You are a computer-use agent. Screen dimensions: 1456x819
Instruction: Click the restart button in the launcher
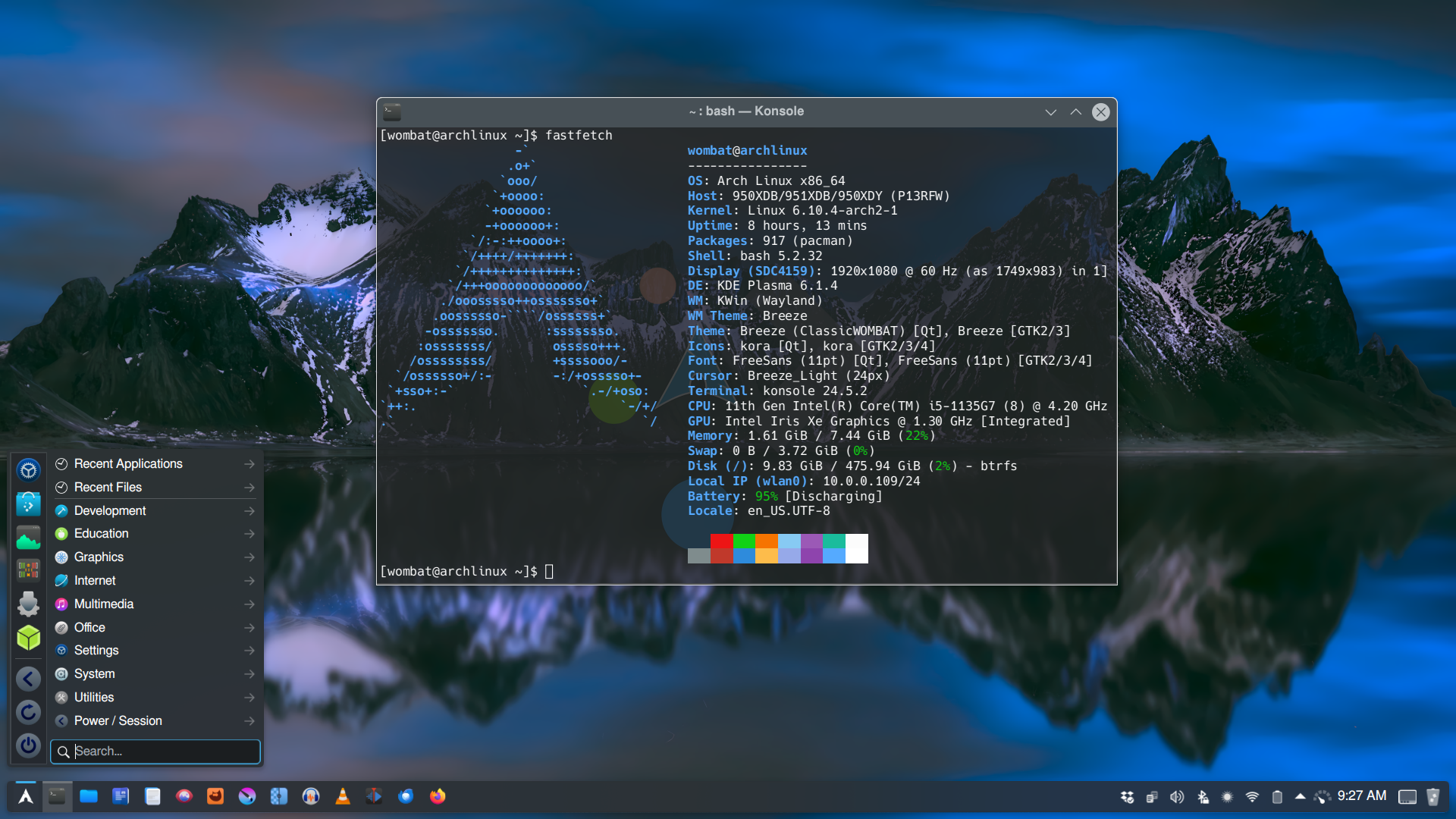(29, 712)
